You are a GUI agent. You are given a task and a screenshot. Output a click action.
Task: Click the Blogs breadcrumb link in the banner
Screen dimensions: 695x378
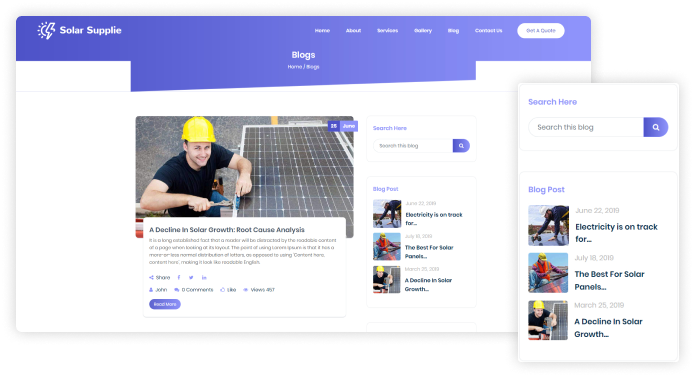[x=313, y=67]
